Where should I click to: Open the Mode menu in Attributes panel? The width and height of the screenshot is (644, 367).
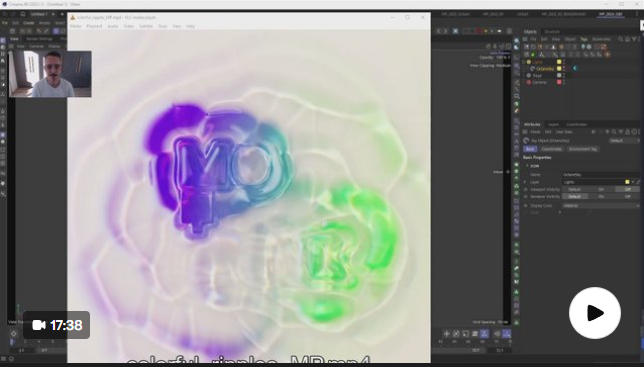pyautogui.click(x=535, y=132)
